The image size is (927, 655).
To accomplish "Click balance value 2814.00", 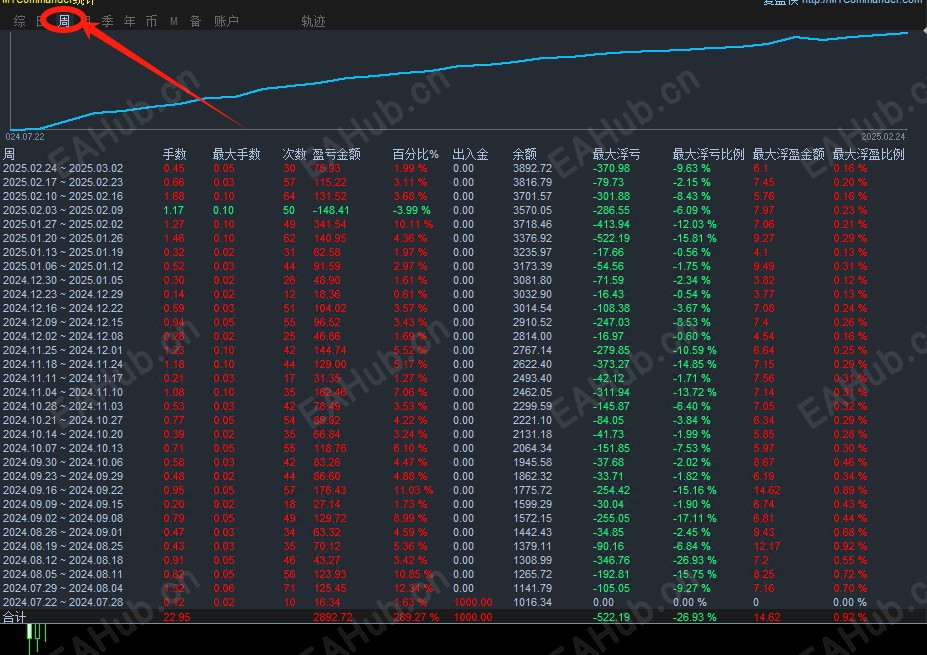I will pyautogui.click(x=532, y=336).
